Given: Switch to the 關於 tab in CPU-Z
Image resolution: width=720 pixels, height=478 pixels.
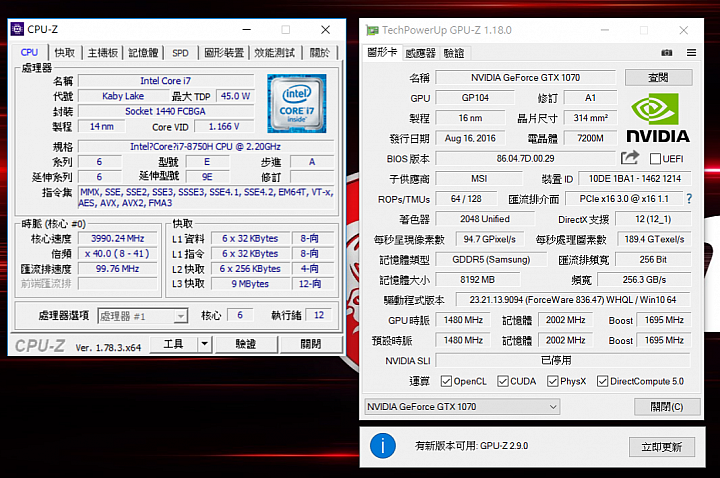Looking at the screenshot, I should [320, 53].
